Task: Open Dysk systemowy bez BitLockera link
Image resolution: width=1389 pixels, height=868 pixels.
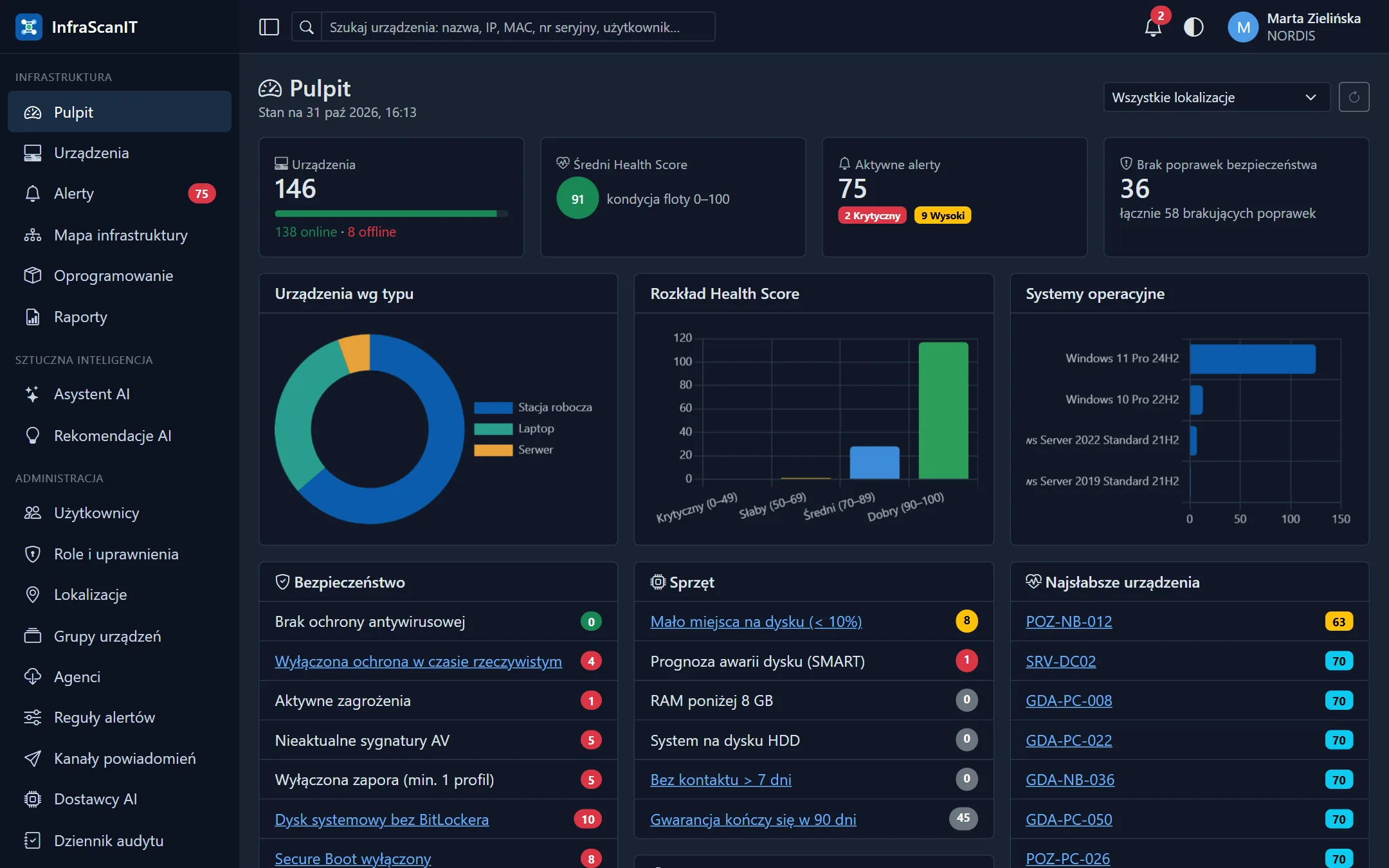Action: [x=381, y=820]
